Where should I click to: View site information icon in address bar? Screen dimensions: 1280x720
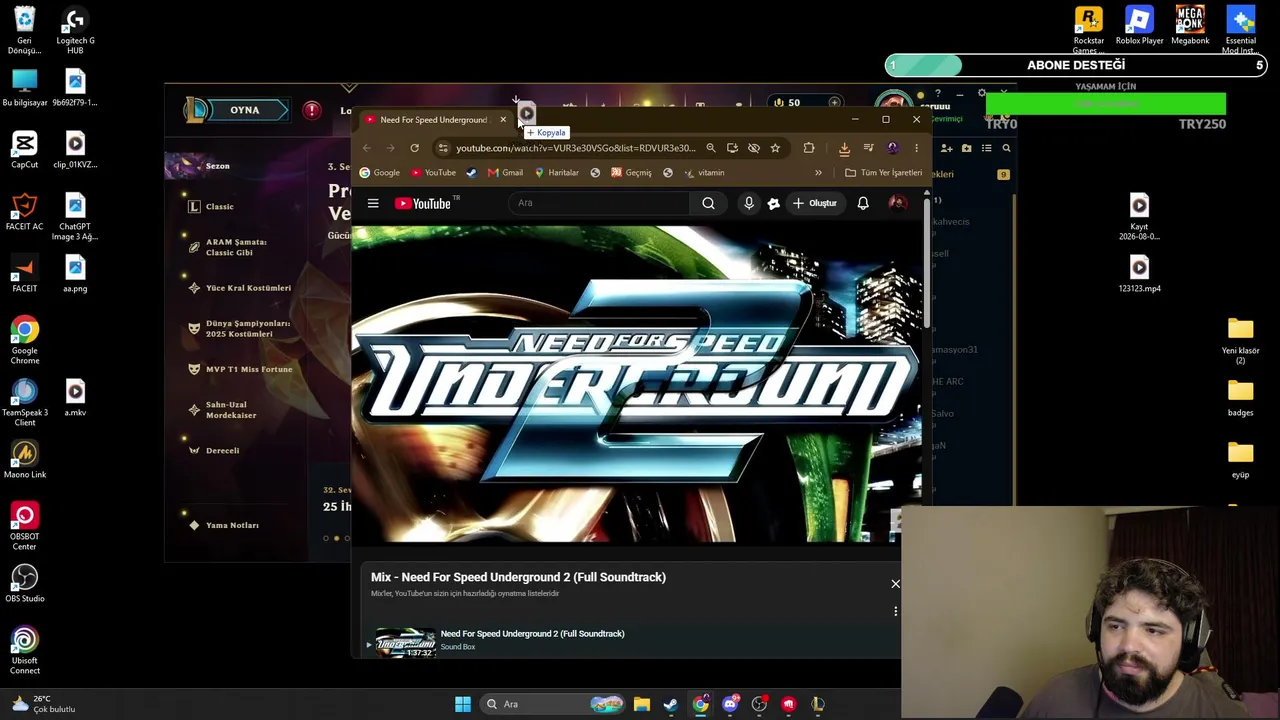[443, 148]
